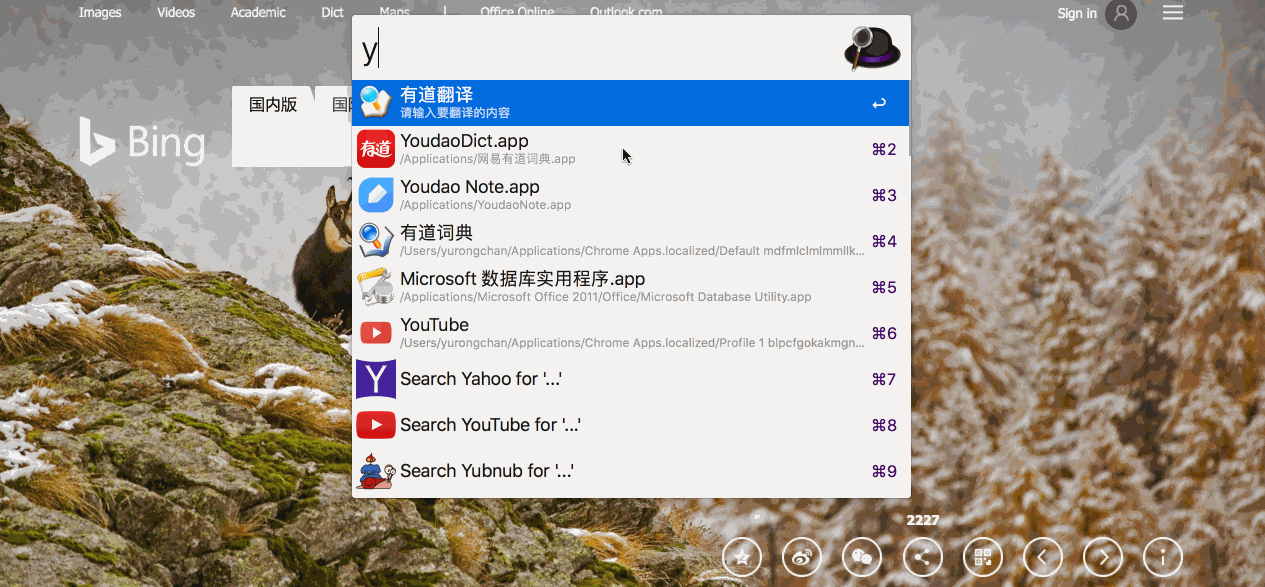Viewport: 1265px width, 587px height.
Task: Click the blue Youdao Note pencil icon
Action: tap(376, 195)
